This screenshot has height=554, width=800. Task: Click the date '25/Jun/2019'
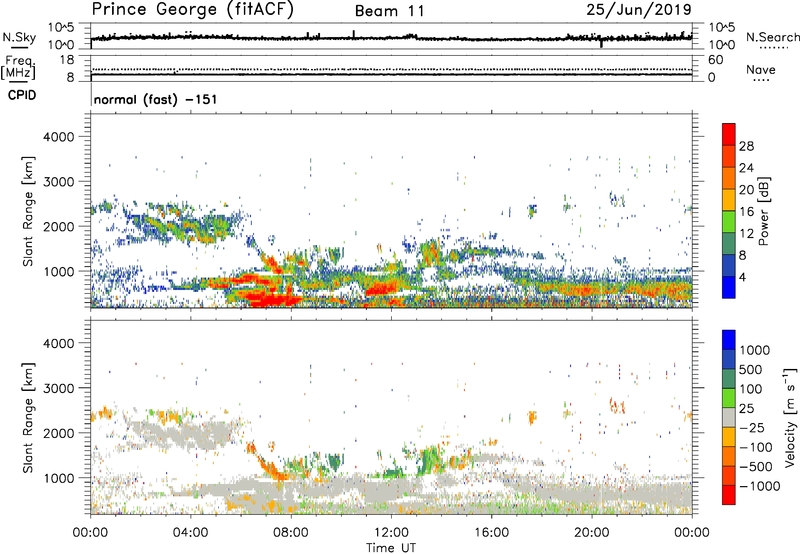639,10
